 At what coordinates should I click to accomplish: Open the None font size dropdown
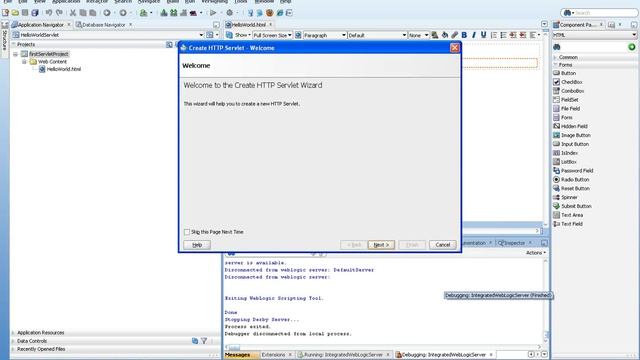click(418, 35)
